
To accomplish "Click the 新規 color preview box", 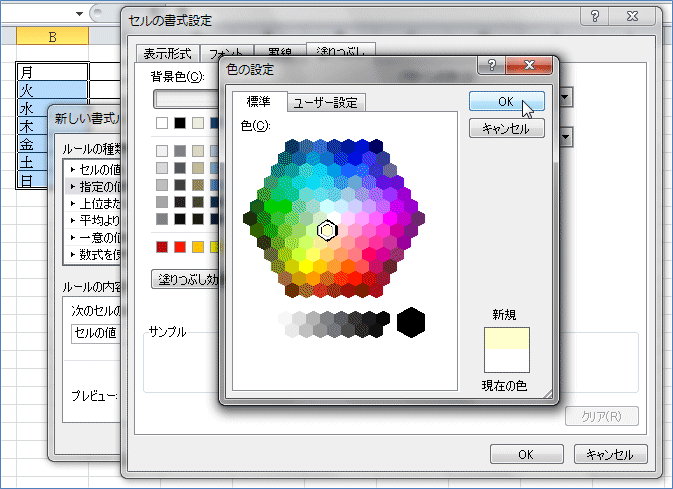I will (x=507, y=338).
